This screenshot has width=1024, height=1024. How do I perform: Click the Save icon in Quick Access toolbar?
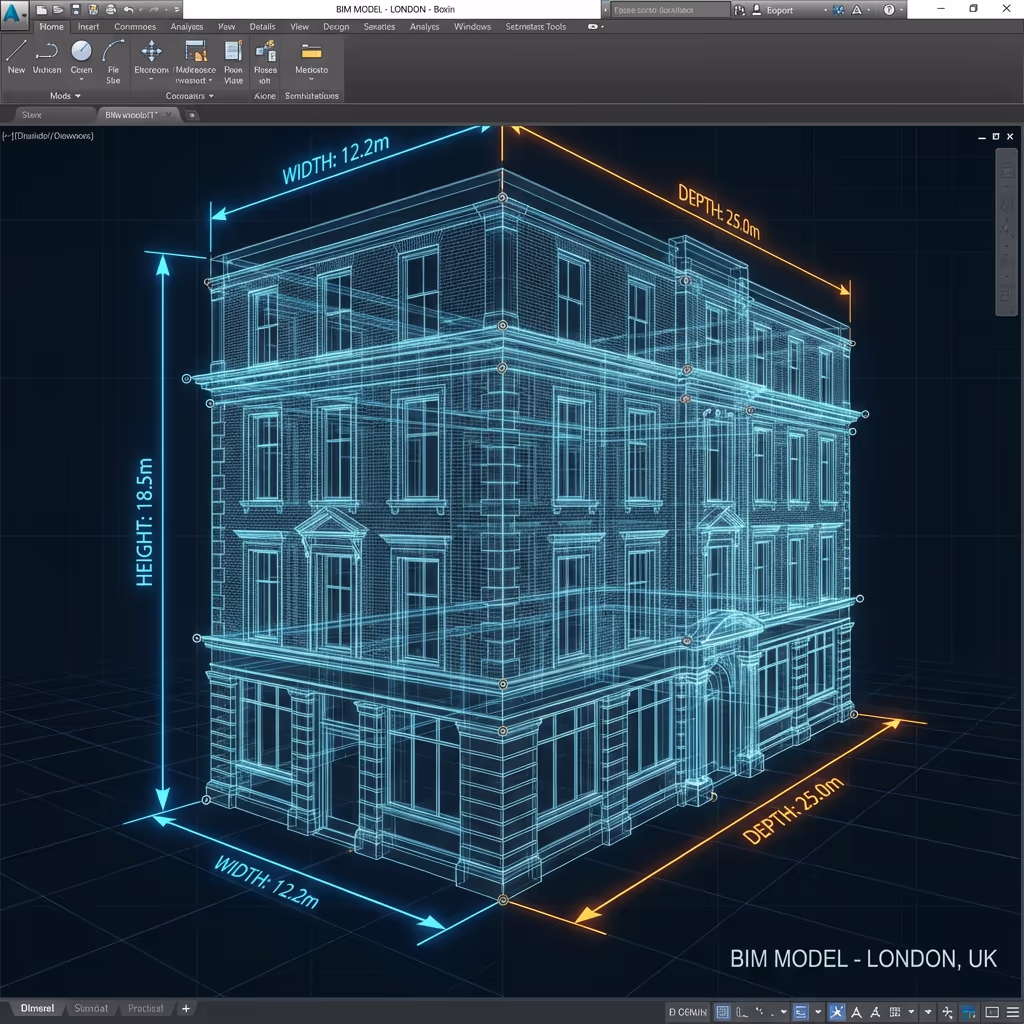tap(74, 10)
